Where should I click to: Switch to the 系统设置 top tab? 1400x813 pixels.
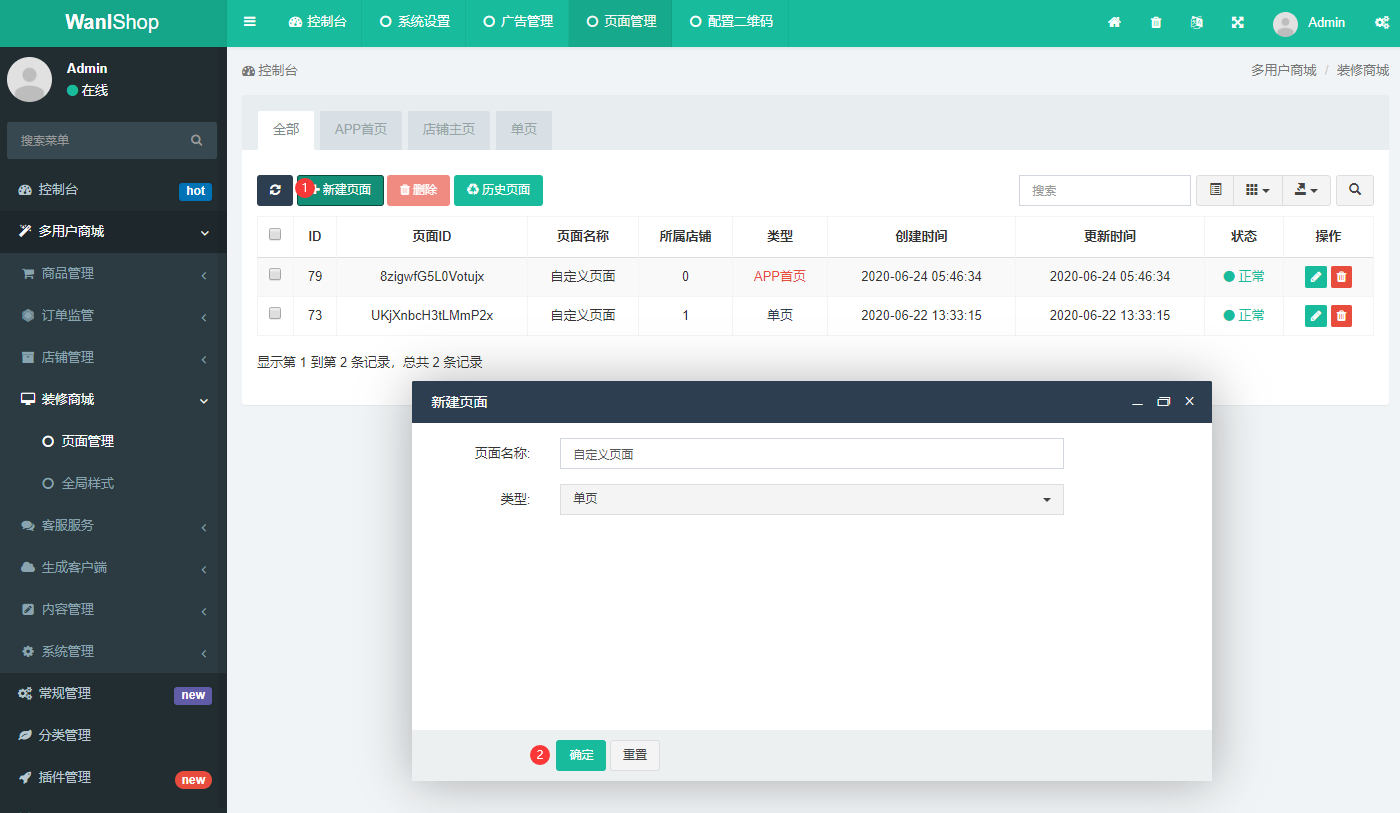click(x=414, y=22)
